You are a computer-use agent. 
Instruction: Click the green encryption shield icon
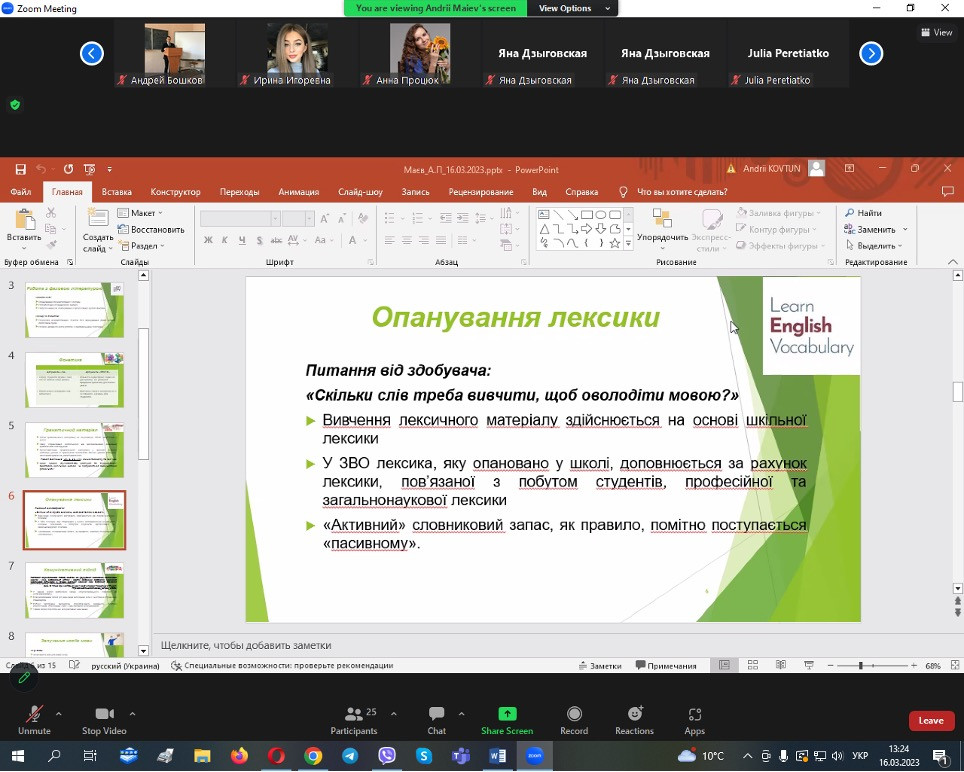(x=15, y=104)
